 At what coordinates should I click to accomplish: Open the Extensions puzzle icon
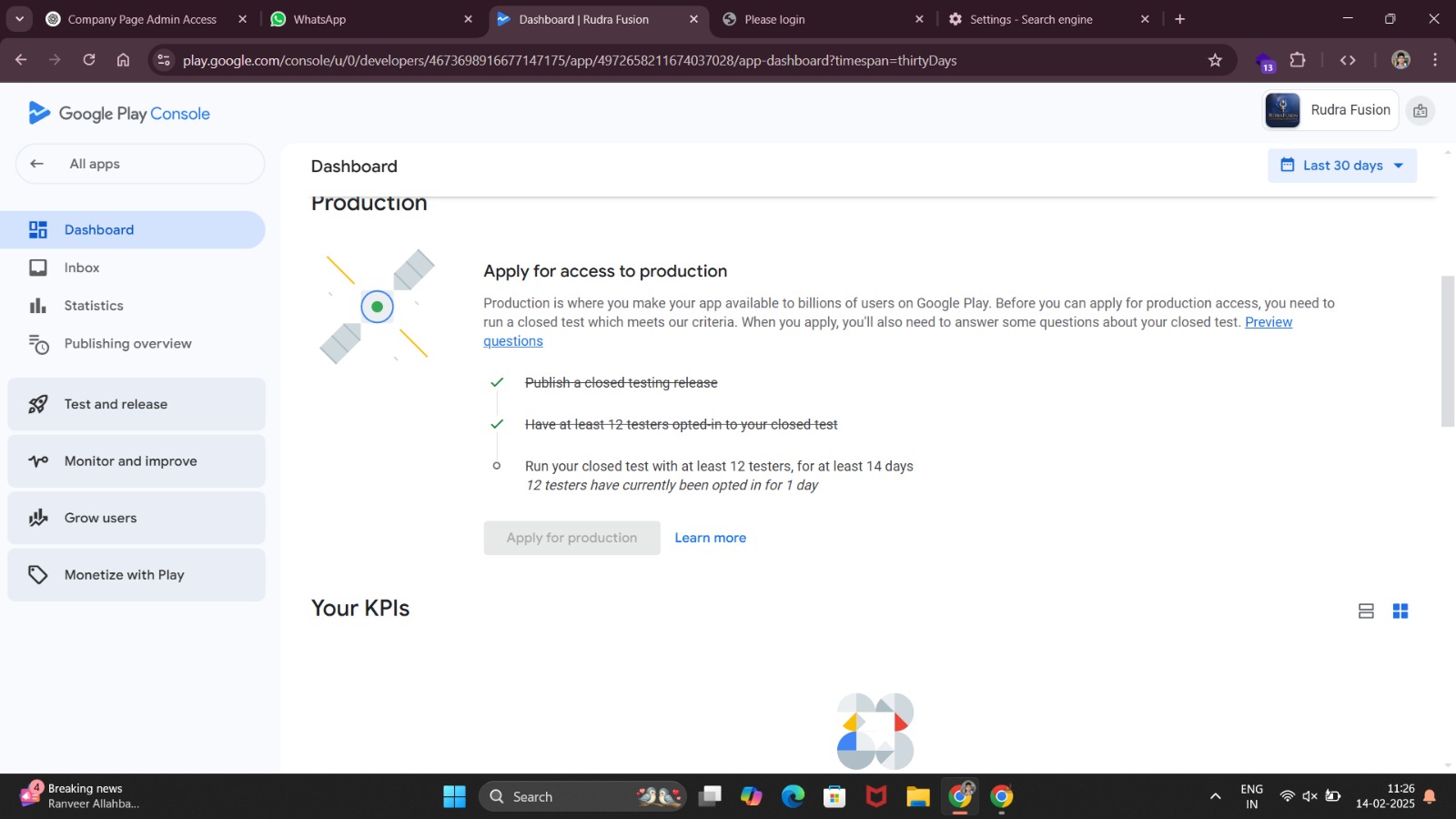click(1299, 60)
